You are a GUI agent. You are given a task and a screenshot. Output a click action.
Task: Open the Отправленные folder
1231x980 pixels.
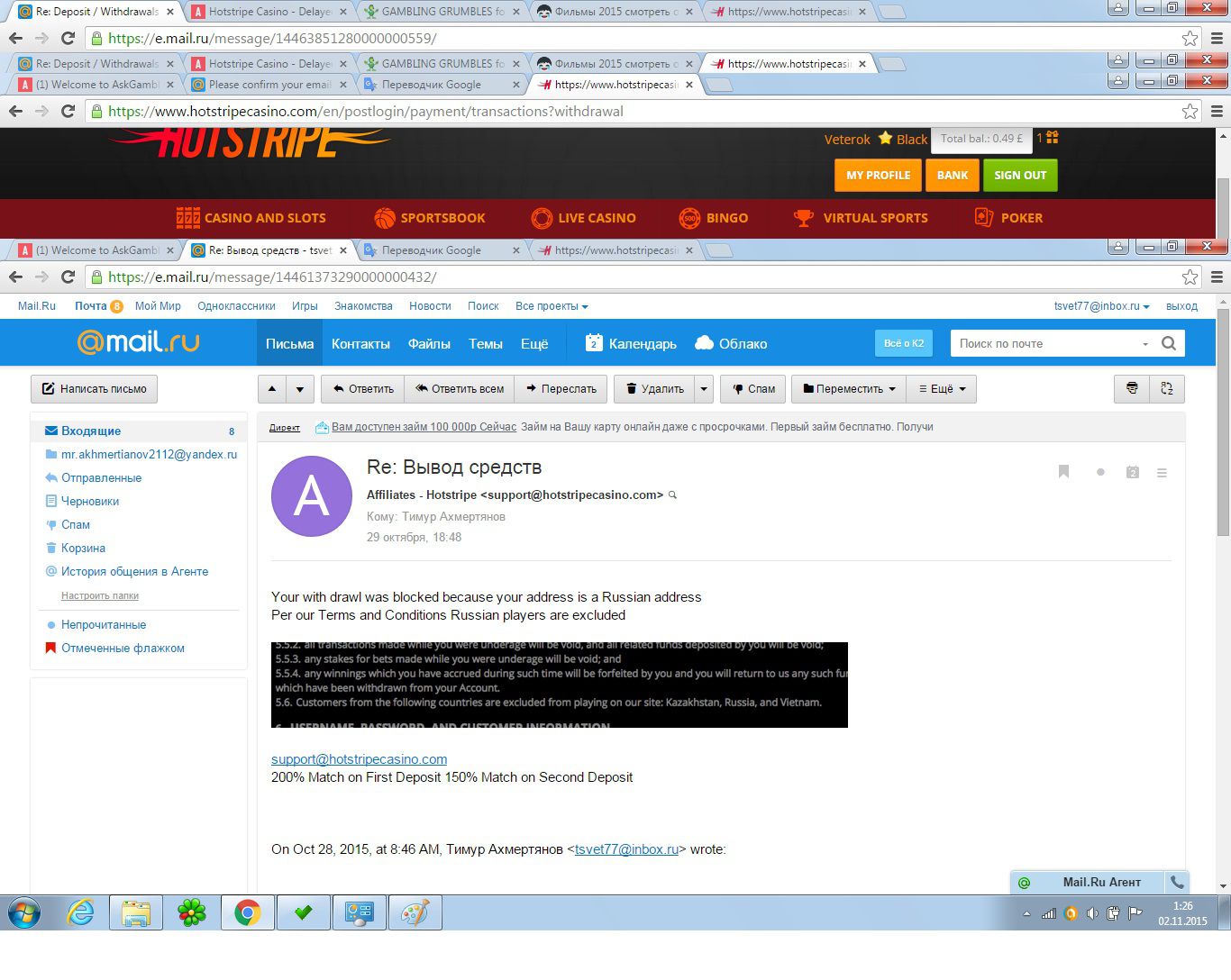[101, 477]
